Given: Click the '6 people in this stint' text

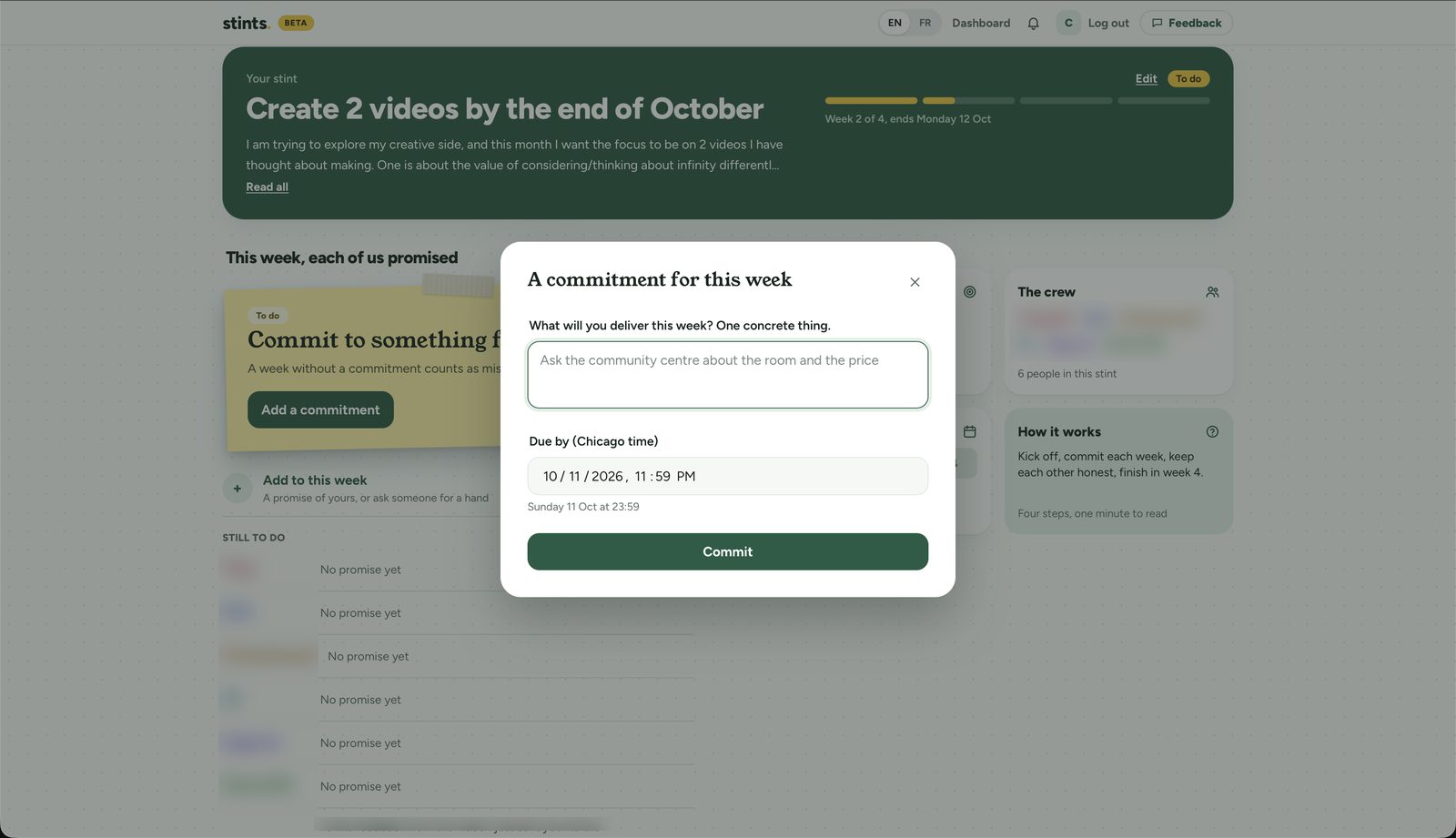Looking at the screenshot, I should point(1067,374).
